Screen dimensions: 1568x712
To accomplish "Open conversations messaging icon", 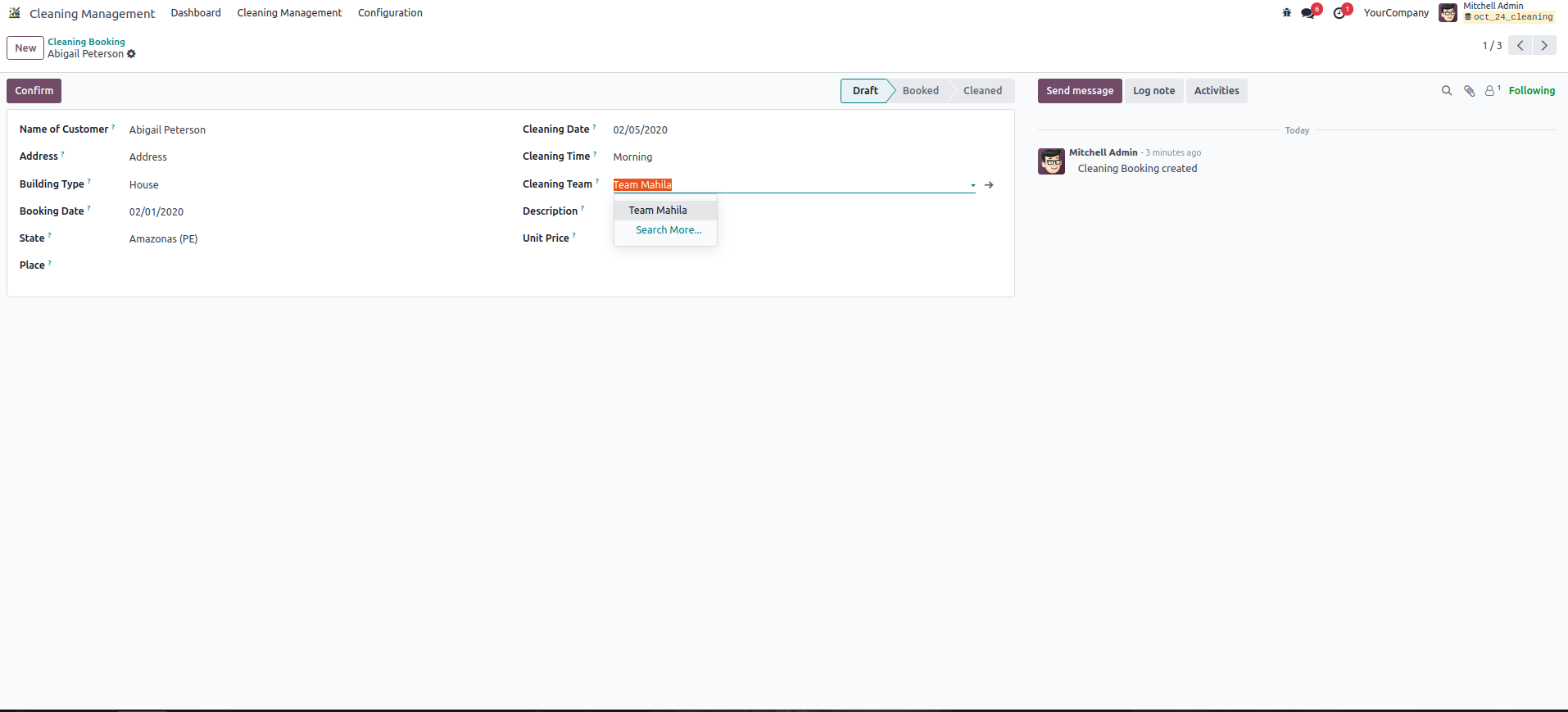I will [1307, 13].
